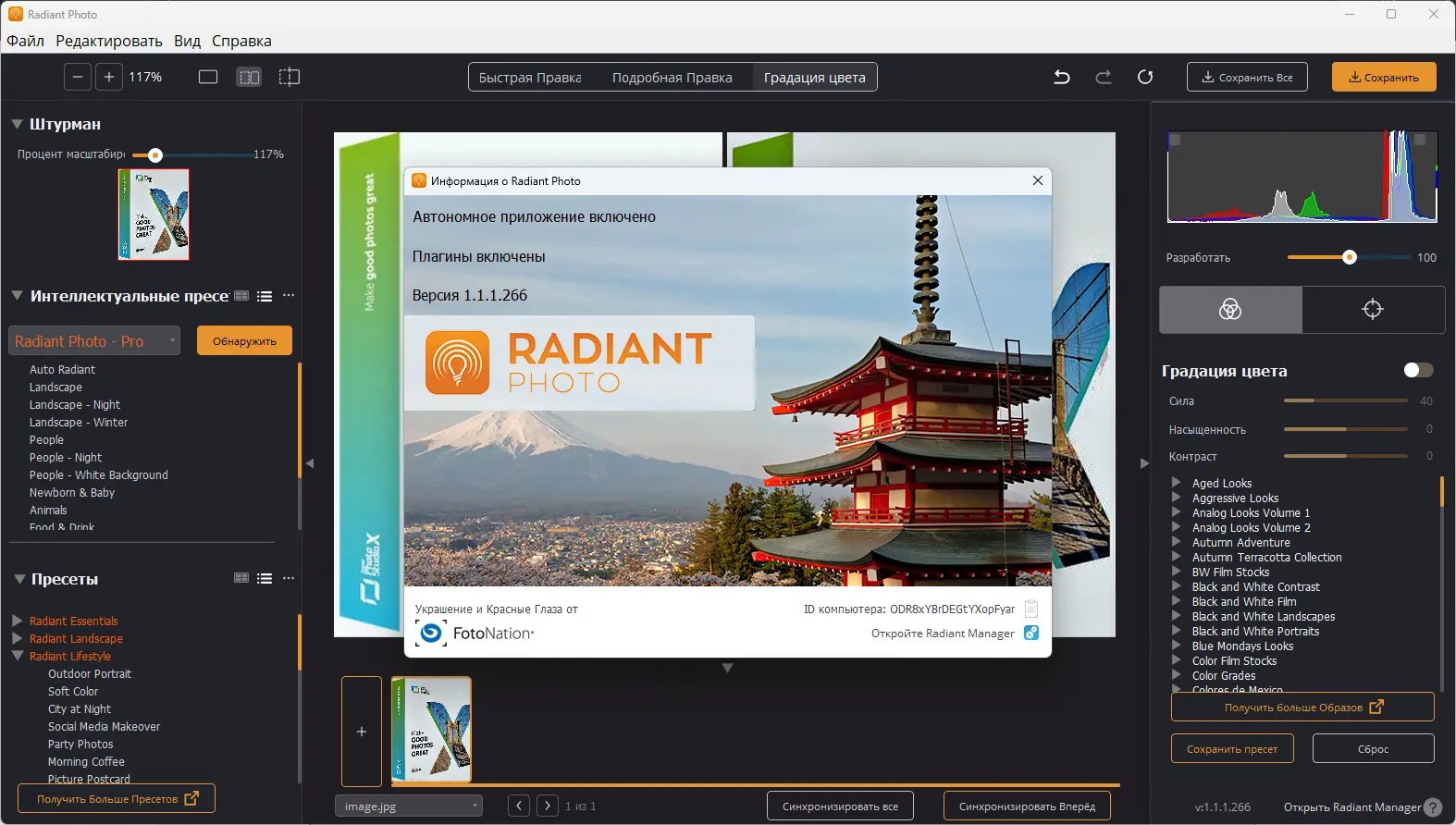Close the Информация о Radiant Photo dialog
This screenshot has height=825, width=1456.
pyautogui.click(x=1038, y=180)
